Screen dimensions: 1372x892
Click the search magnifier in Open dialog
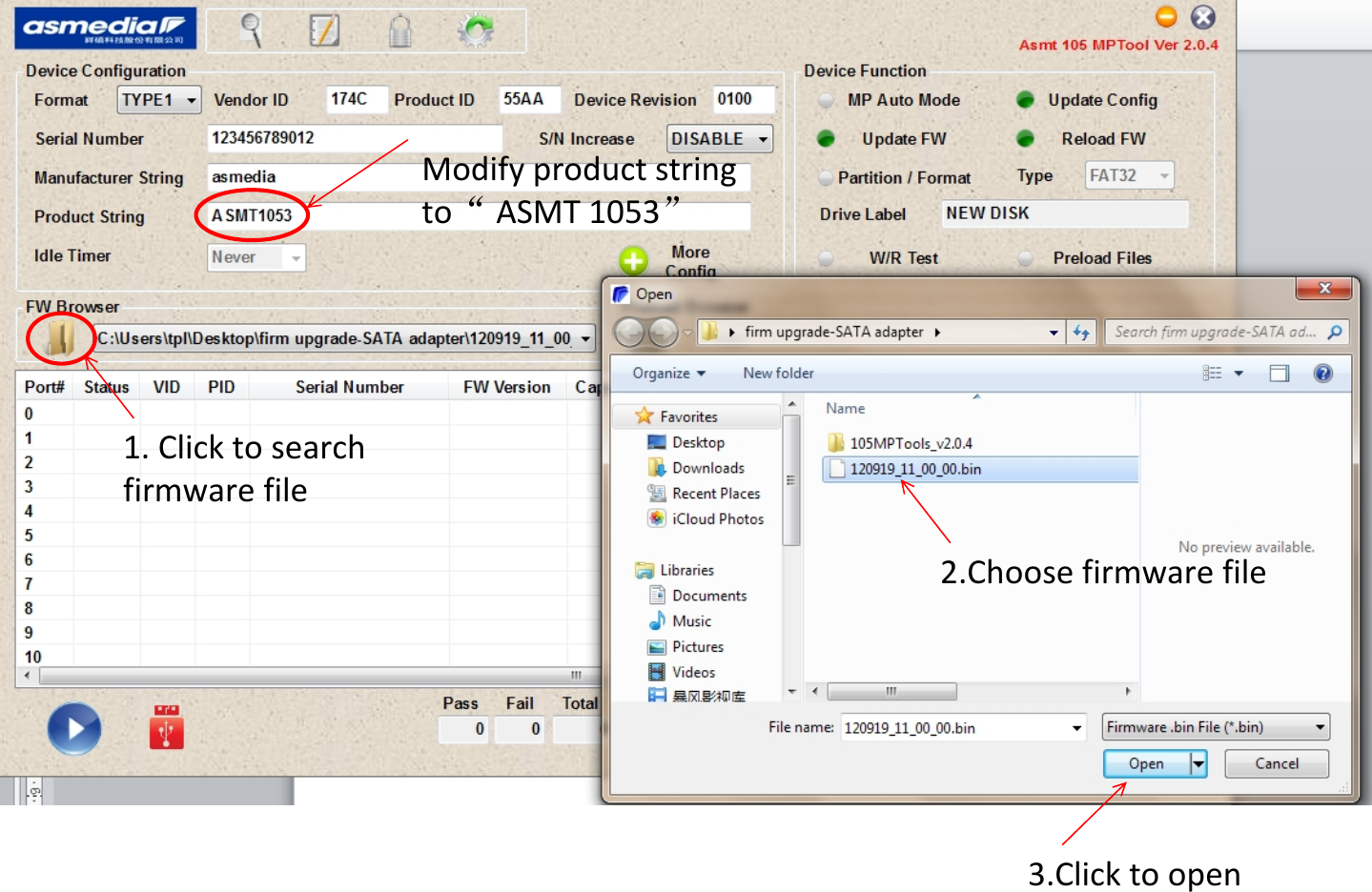coord(1335,332)
